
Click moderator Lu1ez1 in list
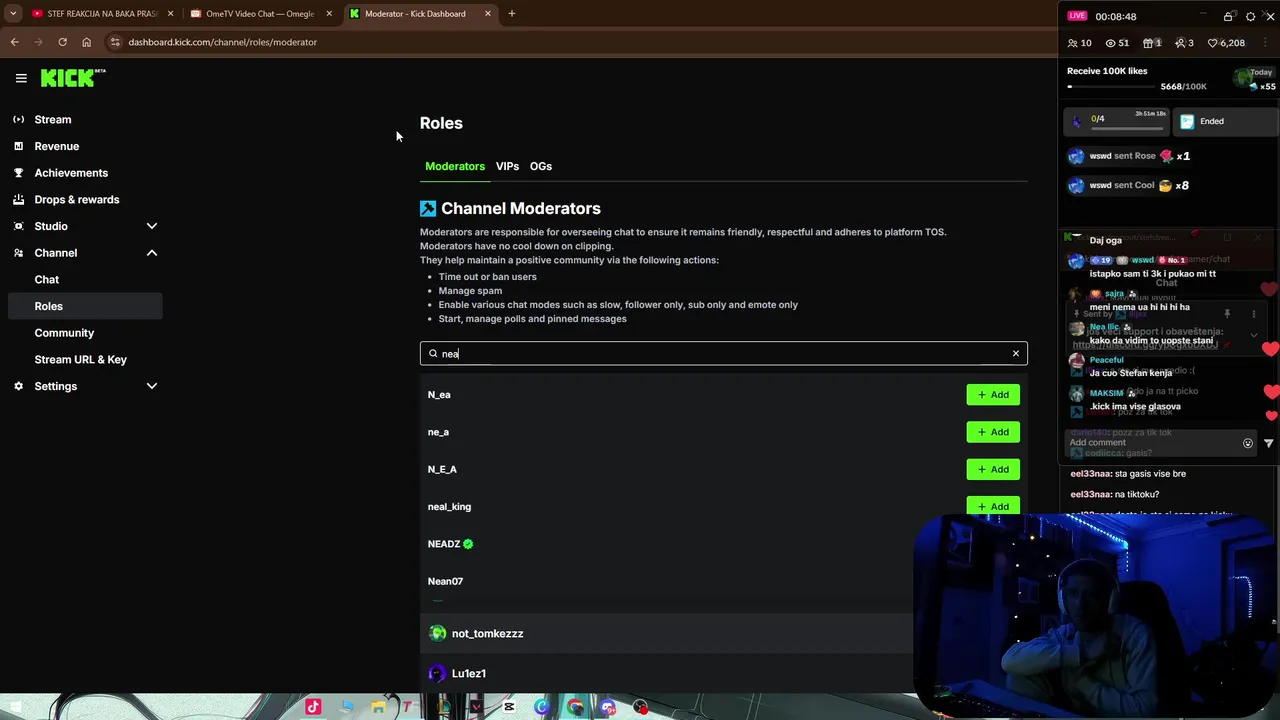point(468,673)
